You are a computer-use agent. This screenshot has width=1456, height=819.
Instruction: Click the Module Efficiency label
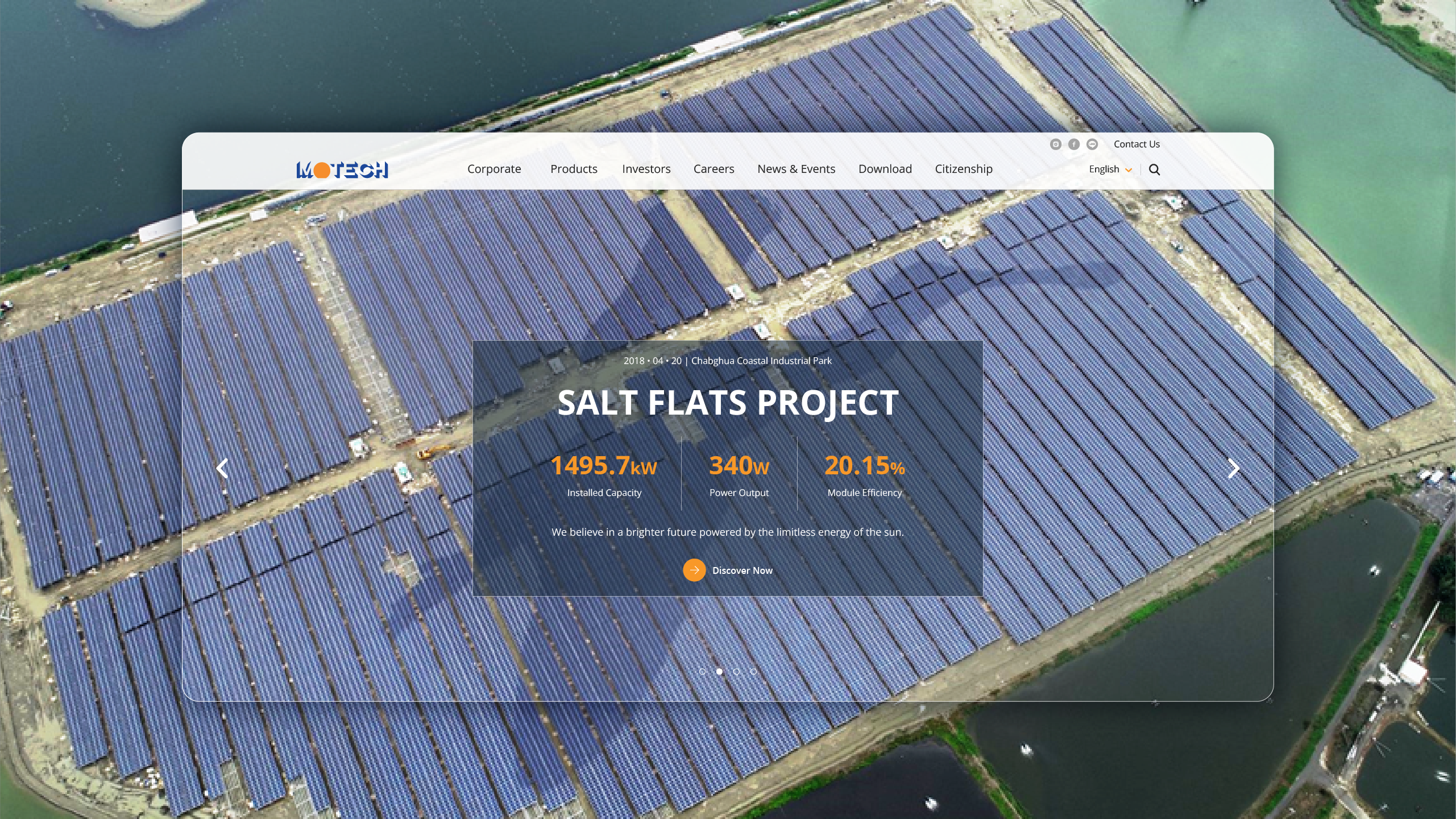pyautogui.click(x=864, y=493)
